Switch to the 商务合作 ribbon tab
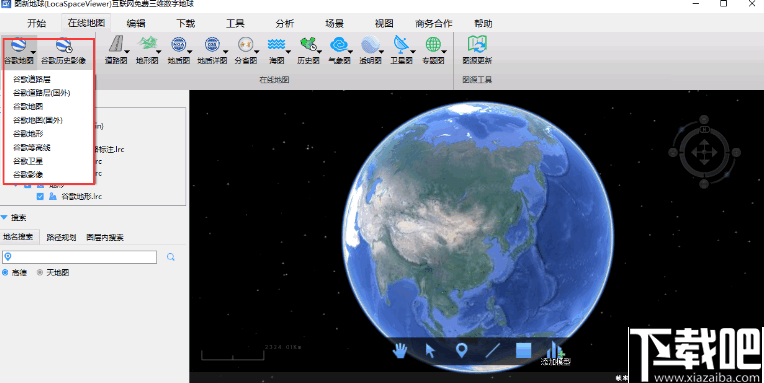The width and height of the screenshot is (764, 383). tap(434, 23)
